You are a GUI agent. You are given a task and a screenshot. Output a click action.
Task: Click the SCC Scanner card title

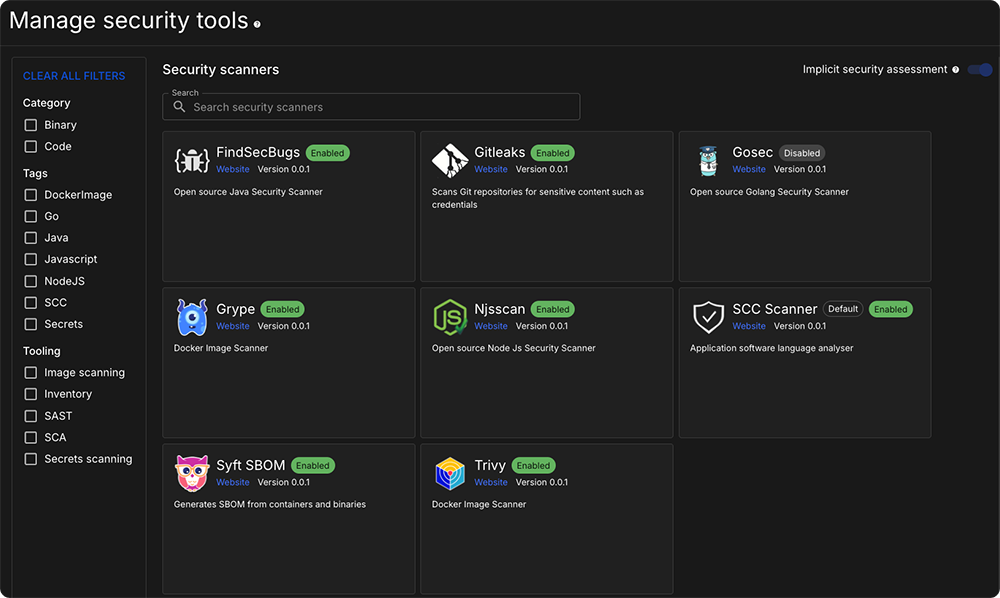tap(775, 309)
